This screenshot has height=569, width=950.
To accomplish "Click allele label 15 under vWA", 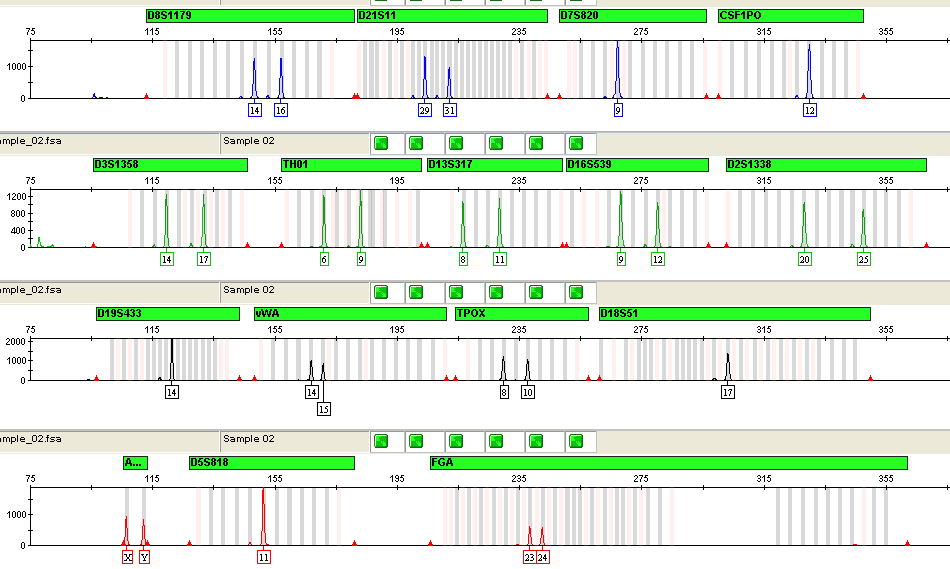I will point(323,409).
